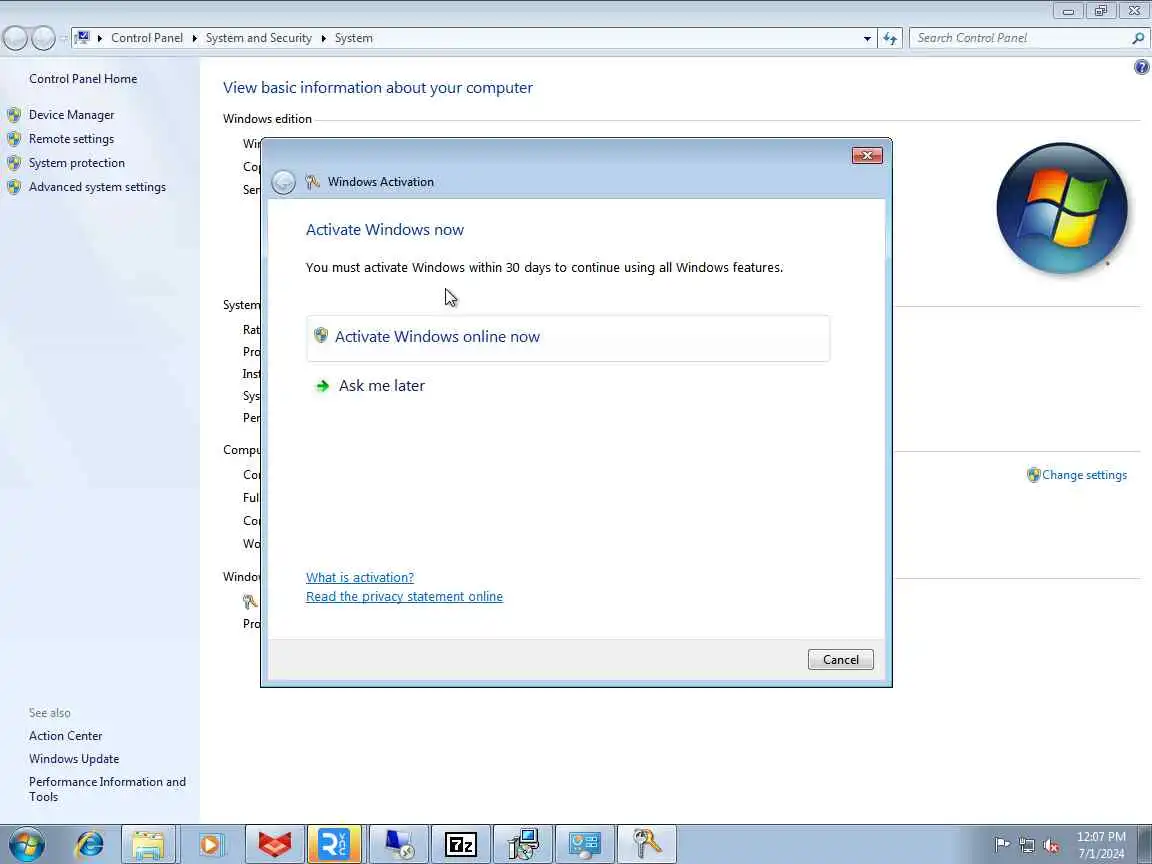Open the Windows Start menu

pos(27,844)
